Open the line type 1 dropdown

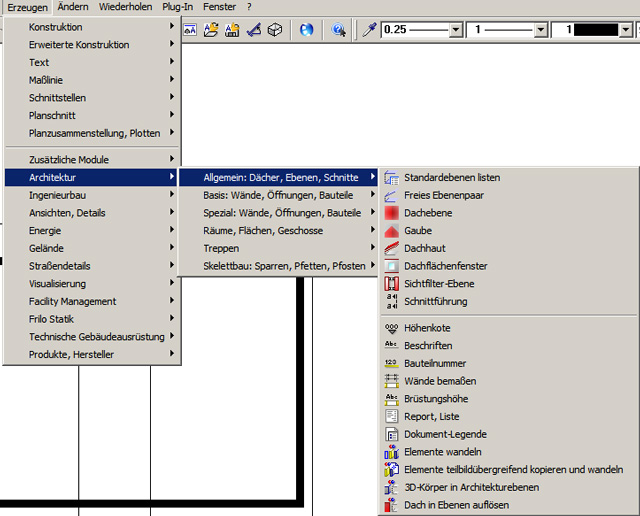coord(541,30)
